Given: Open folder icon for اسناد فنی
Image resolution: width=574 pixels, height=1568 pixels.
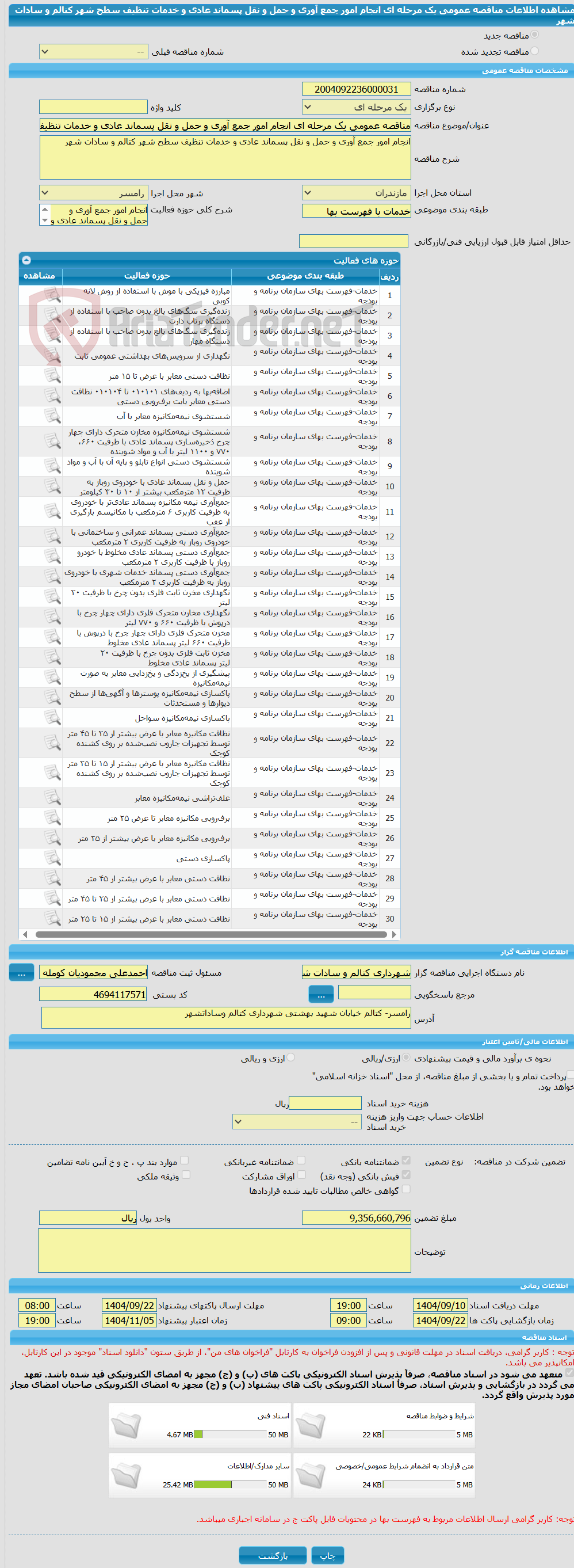Looking at the screenshot, I should pos(127,1425).
